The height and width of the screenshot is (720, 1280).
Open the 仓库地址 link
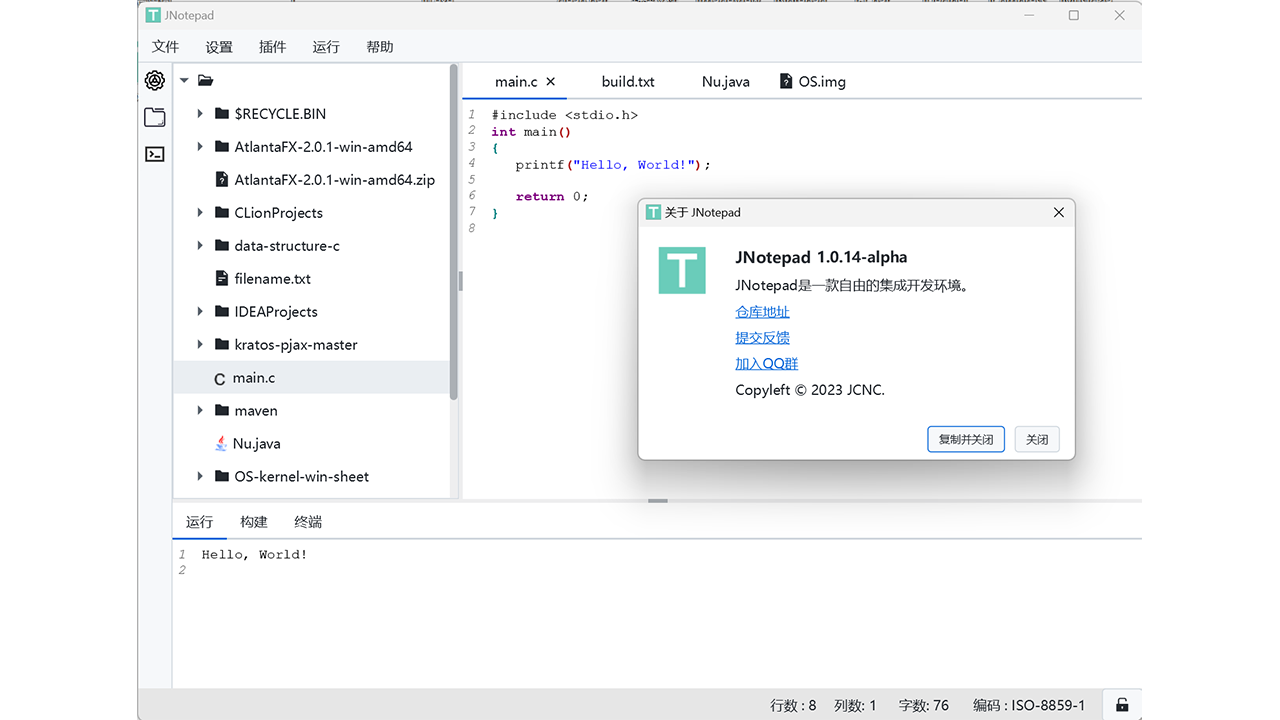762,311
